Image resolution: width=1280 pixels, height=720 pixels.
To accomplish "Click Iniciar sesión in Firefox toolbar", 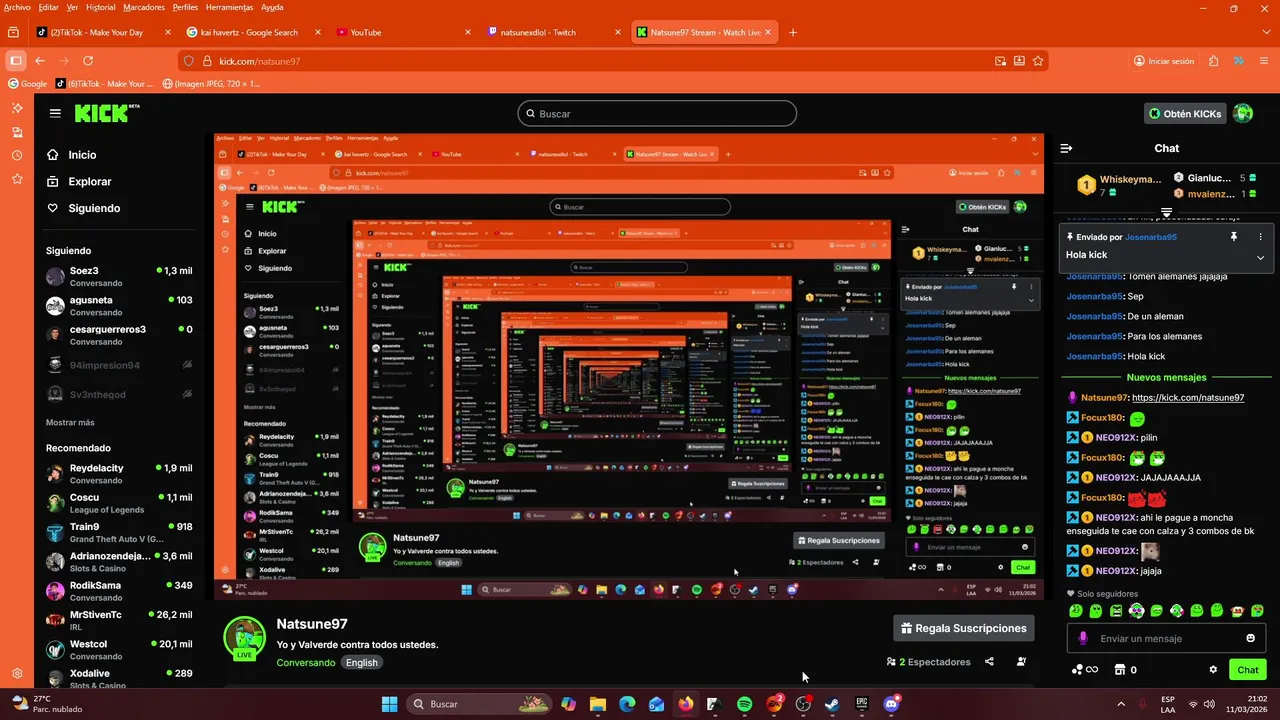I will tap(1164, 61).
